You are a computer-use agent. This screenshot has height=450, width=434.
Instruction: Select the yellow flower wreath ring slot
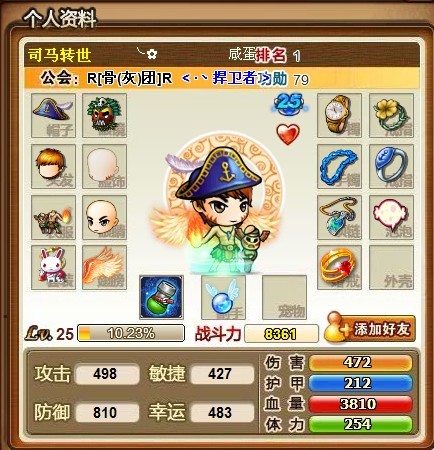point(391,115)
